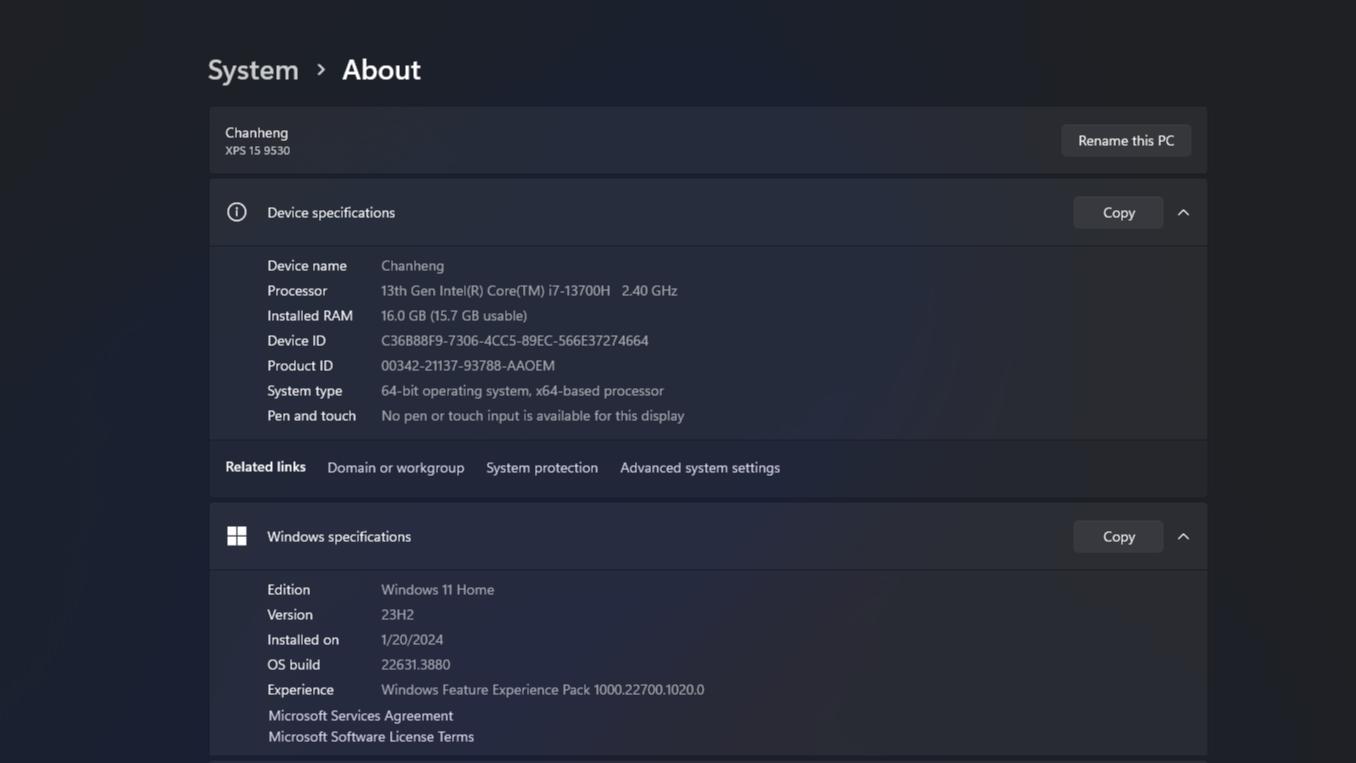This screenshot has height=763, width=1356.
Task: Click the Device specifications header title
Action: [x=331, y=212]
